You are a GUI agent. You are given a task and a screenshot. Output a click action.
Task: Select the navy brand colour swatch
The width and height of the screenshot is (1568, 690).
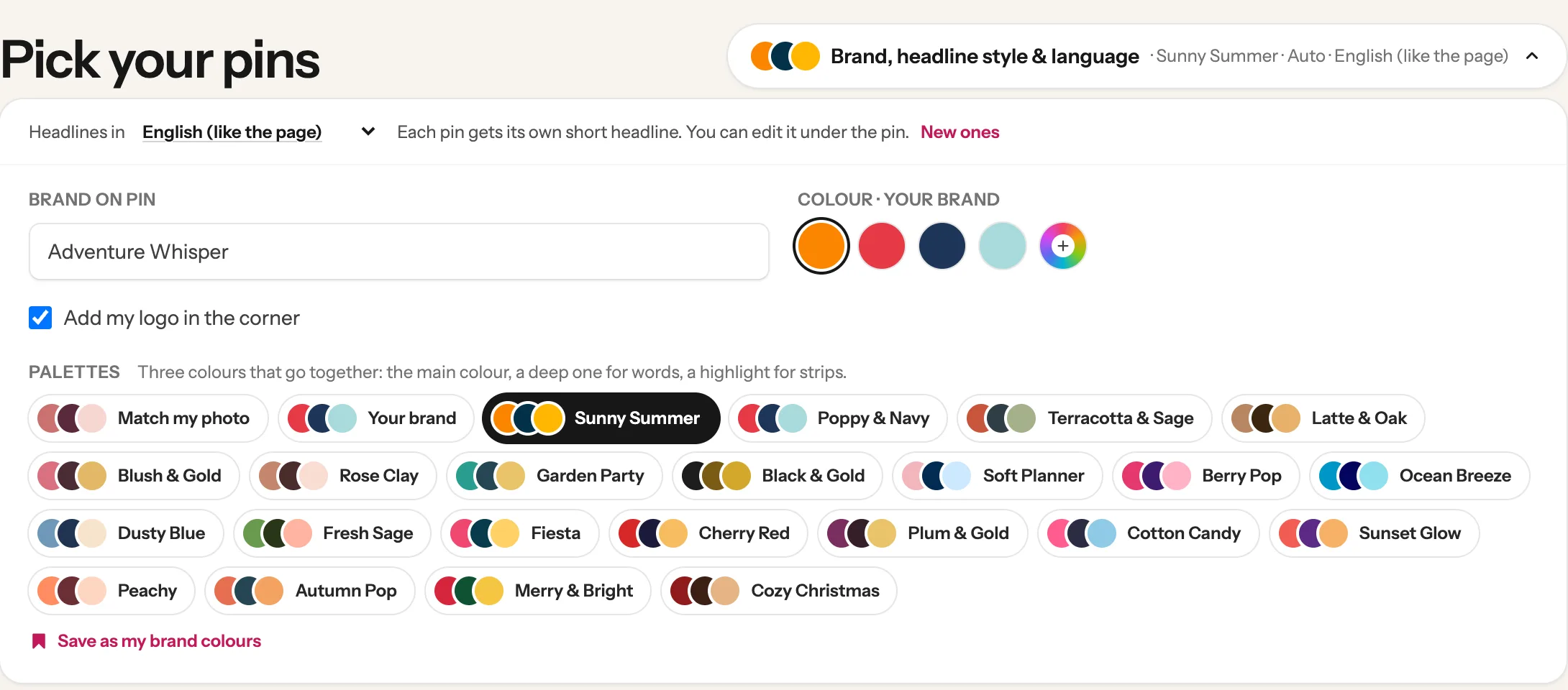[x=942, y=246]
